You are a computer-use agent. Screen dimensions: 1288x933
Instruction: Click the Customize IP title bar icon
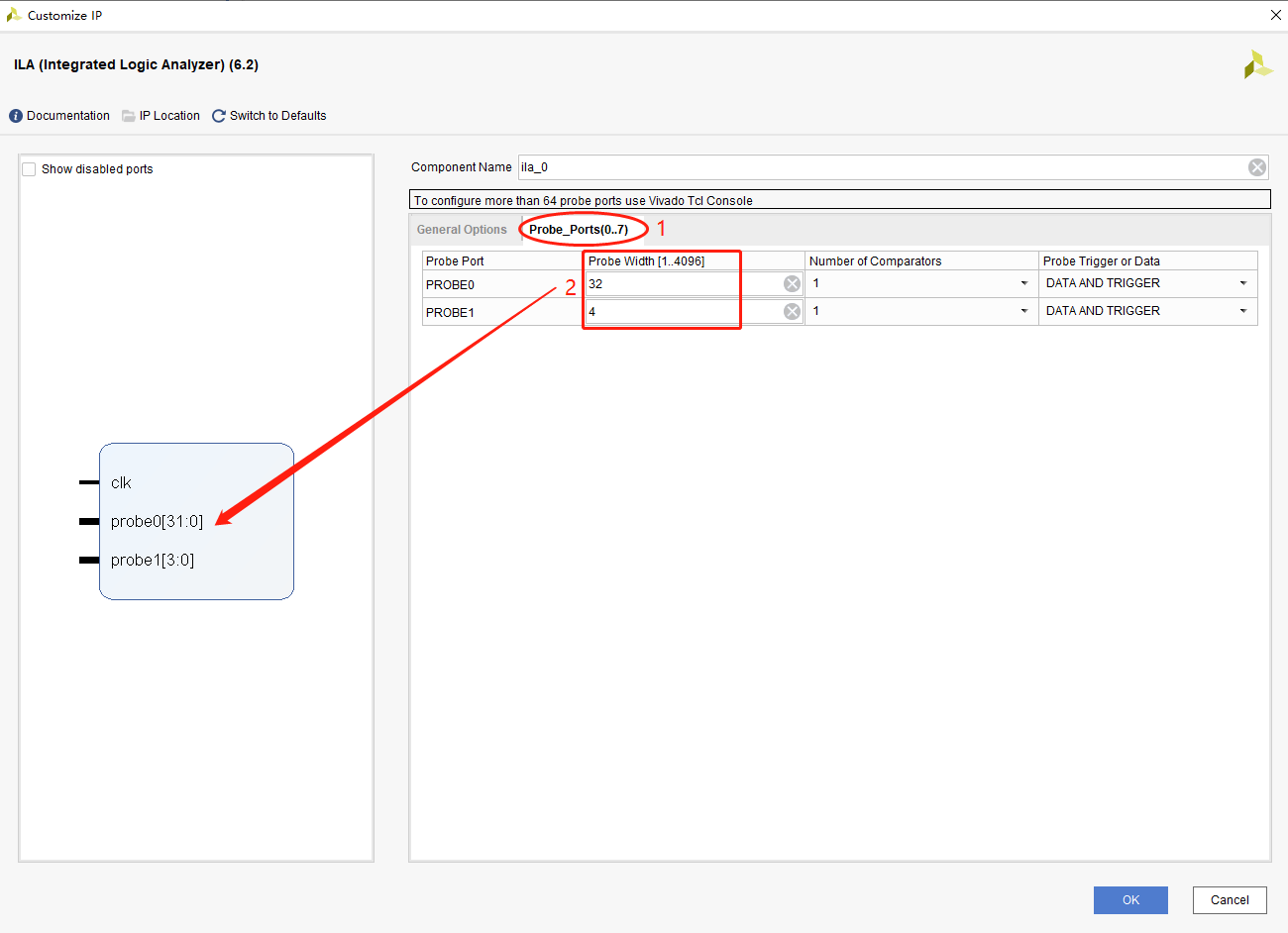coord(14,15)
